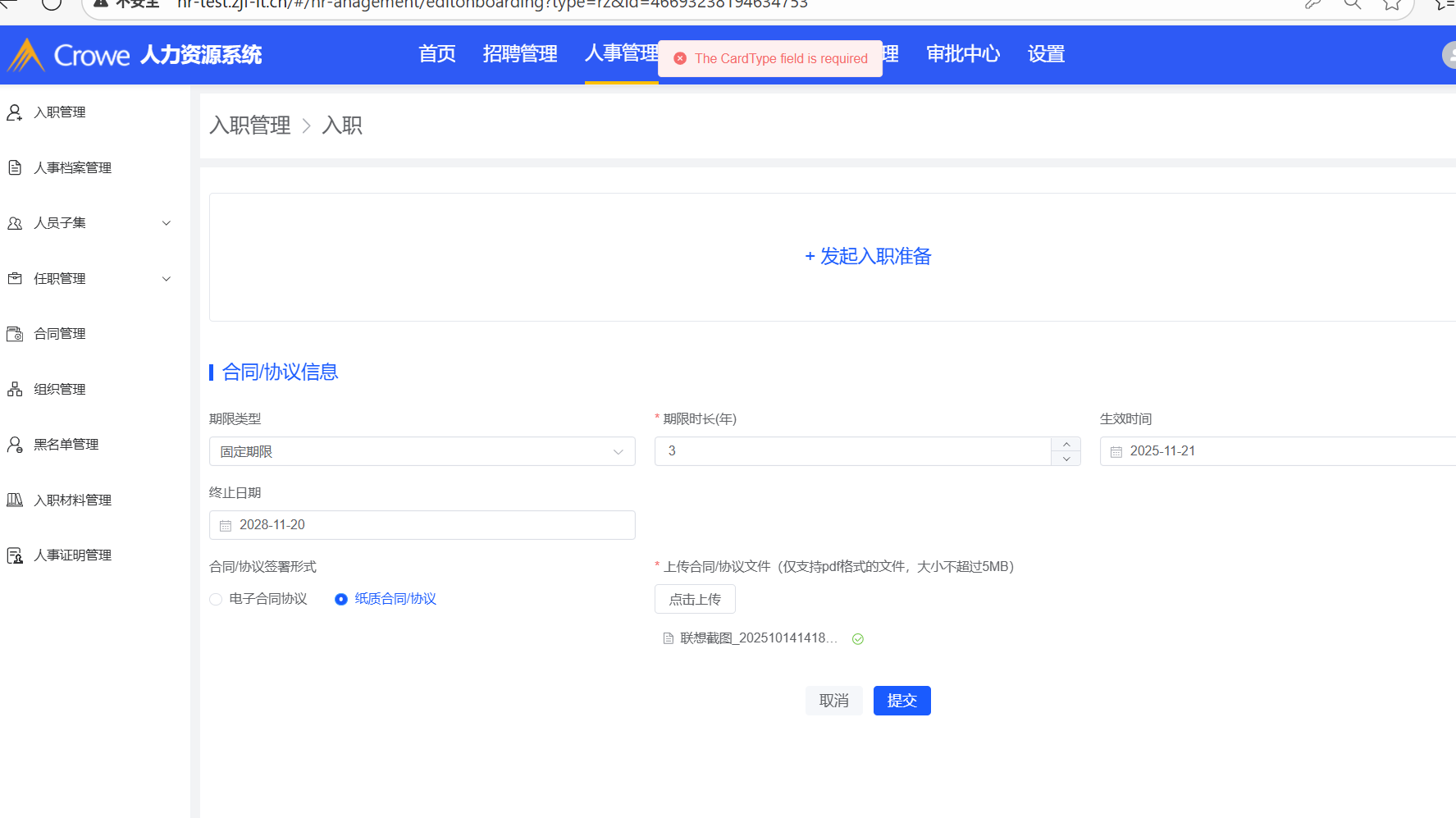Screen dimensions: 1456x818
Task: Click the 组织管理 hierarchy icon
Action: (x=15, y=389)
